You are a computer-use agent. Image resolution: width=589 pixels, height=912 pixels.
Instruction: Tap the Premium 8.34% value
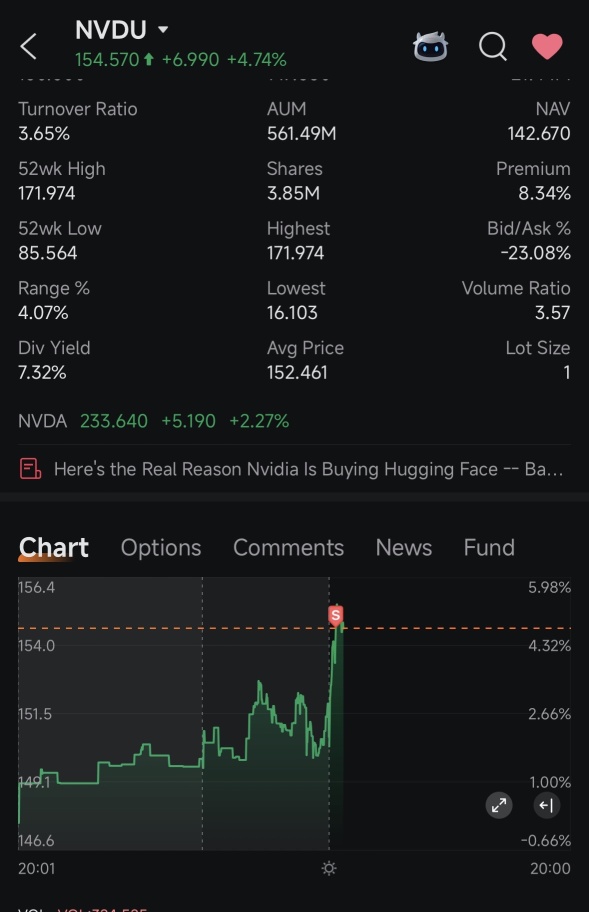544,193
